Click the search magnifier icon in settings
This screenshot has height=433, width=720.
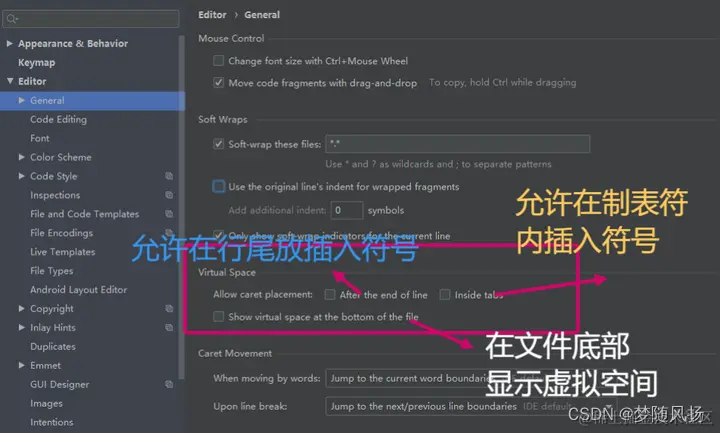coord(12,19)
